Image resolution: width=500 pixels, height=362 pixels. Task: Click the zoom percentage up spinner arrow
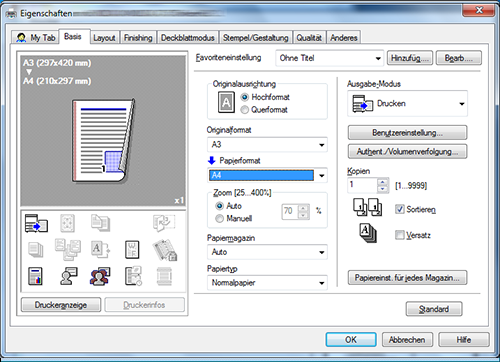[x=303, y=209]
